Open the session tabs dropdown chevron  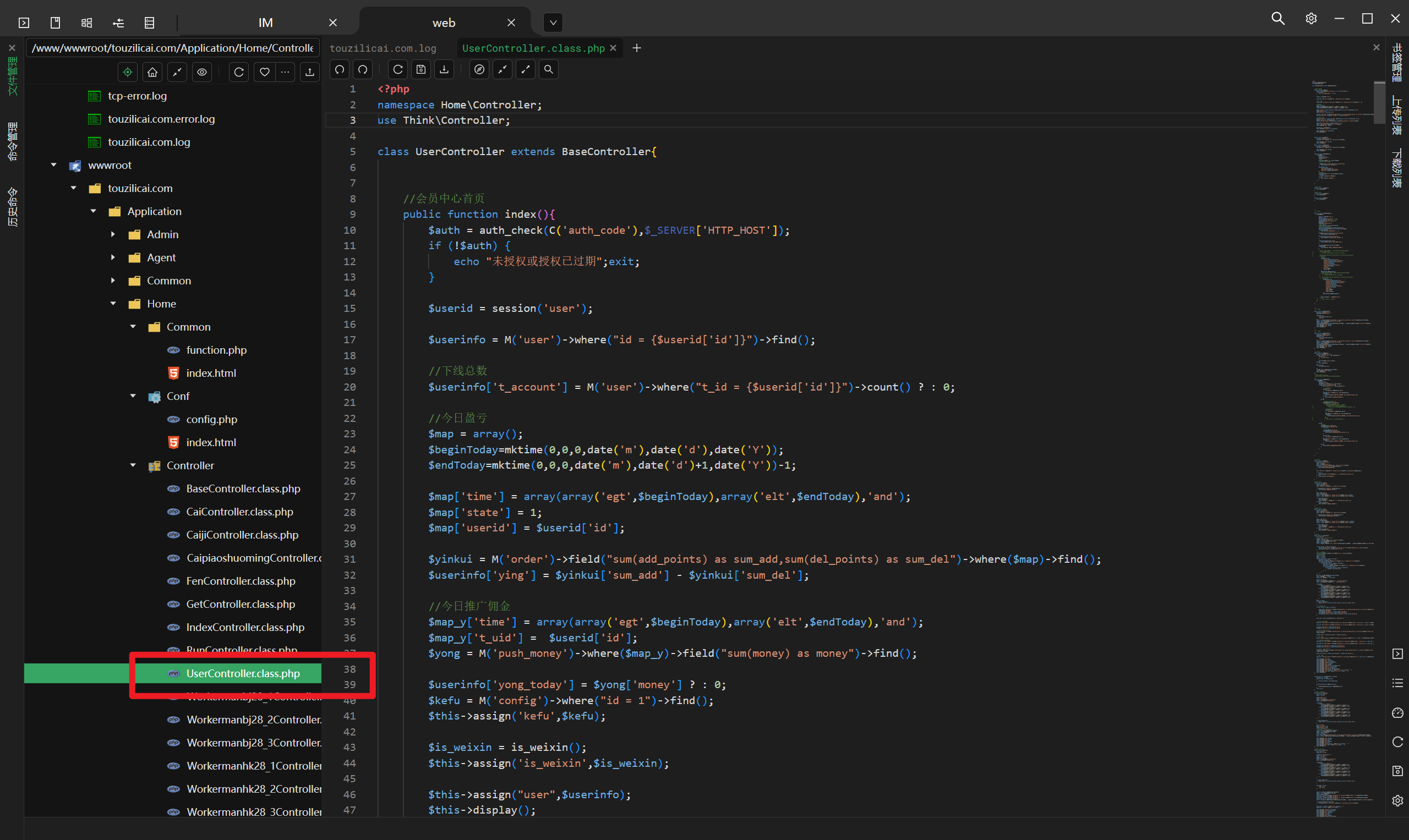pos(553,23)
